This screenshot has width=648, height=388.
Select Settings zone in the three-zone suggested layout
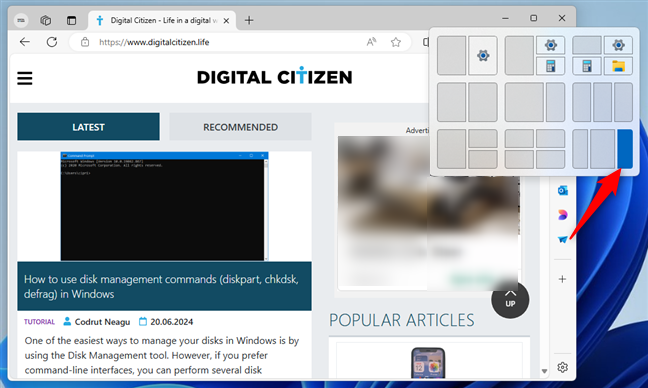click(x=550, y=45)
